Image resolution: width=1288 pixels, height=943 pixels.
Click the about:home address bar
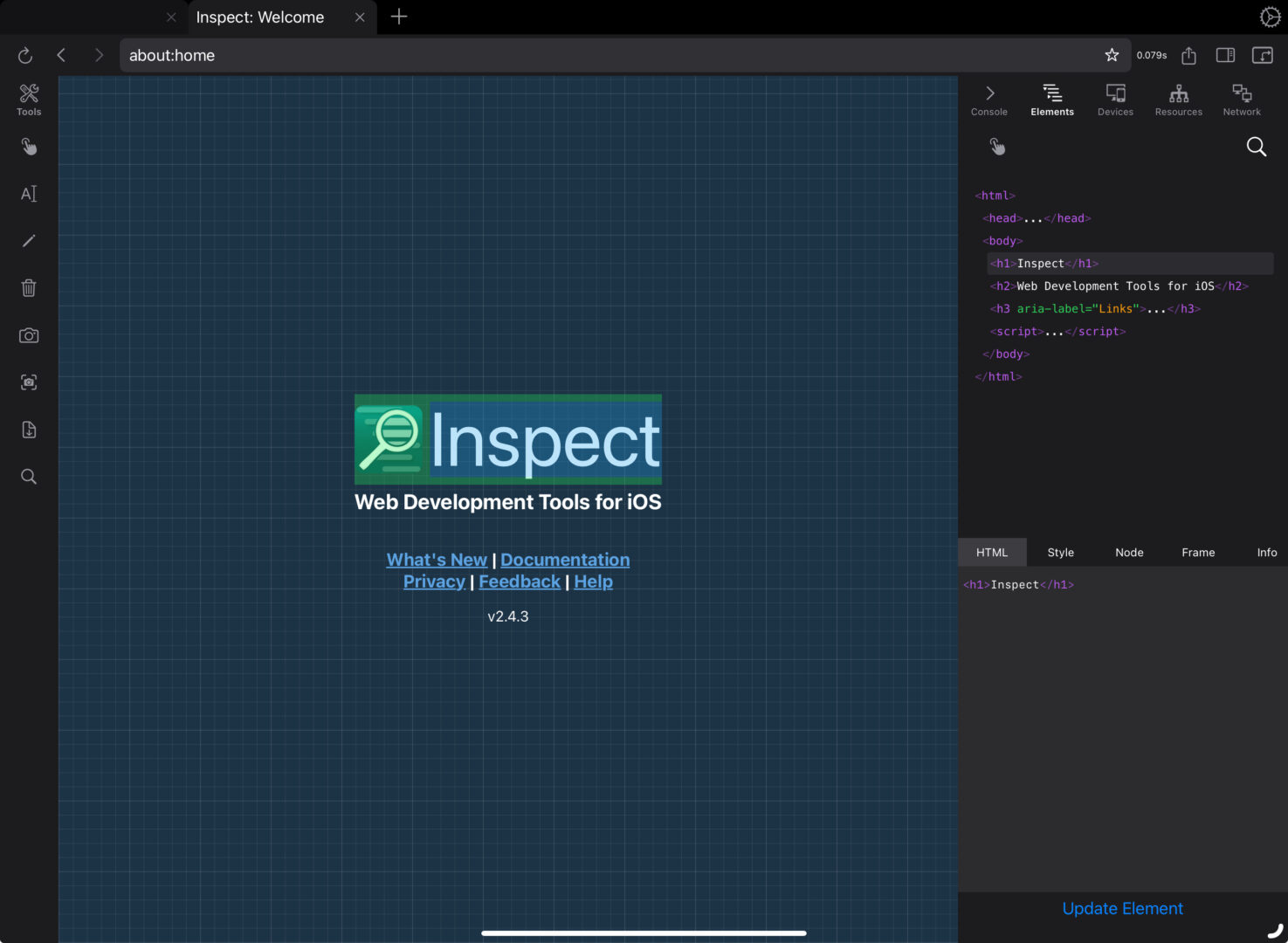pyautogui.click(x=625, y=55)
